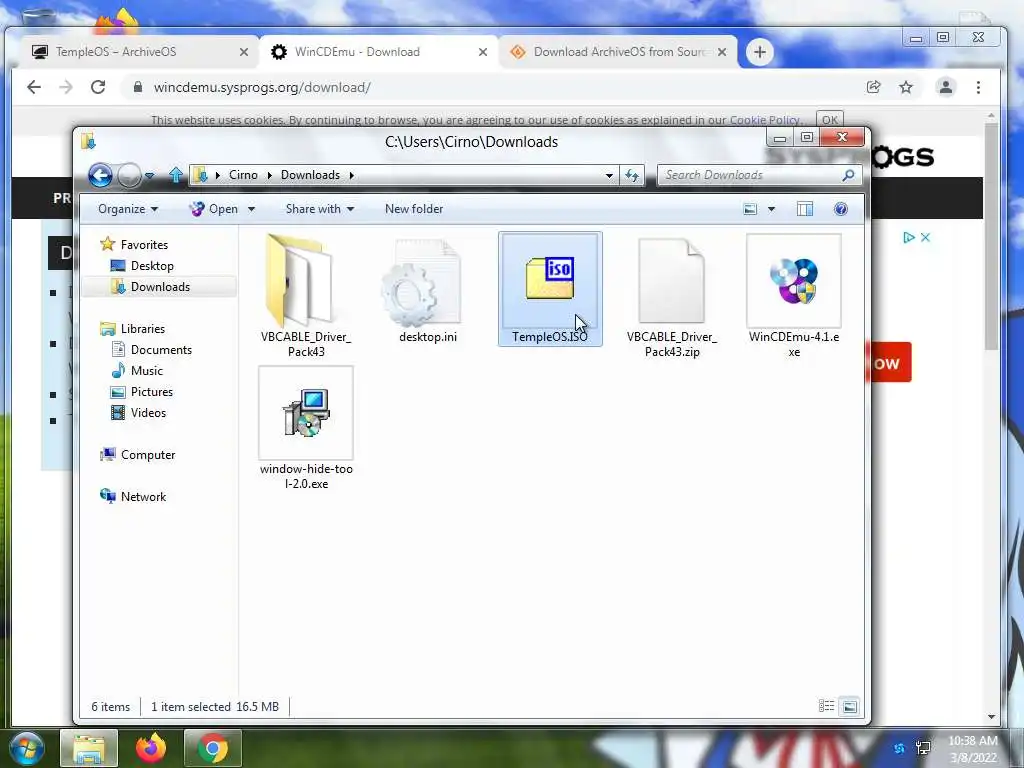
Task: Go back in Chrome
Action: pos(34,87)
